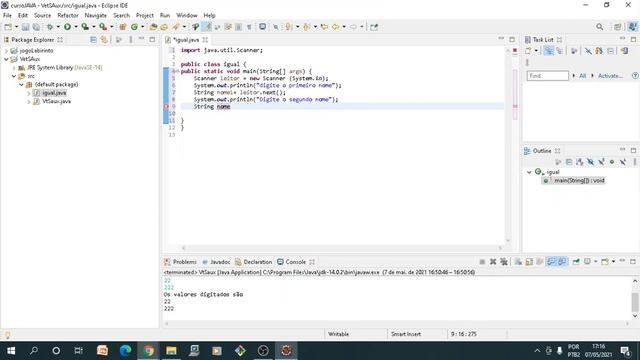This screenshot has height=360, width=640.
Task: Expand VtSaux.java tree node
Action: [29, 101]
